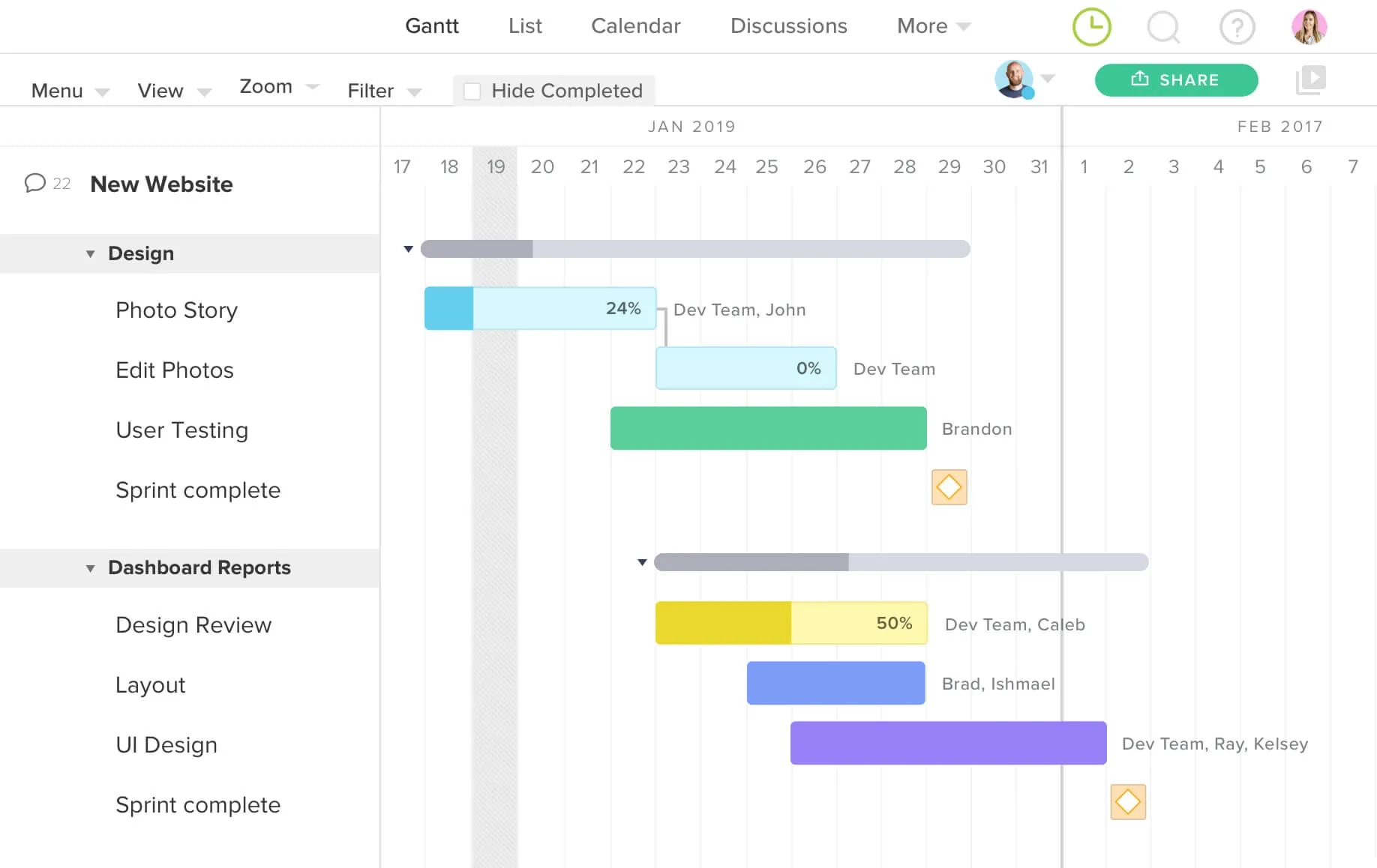
Task: Open the Photo Story task
Action: 176,310
